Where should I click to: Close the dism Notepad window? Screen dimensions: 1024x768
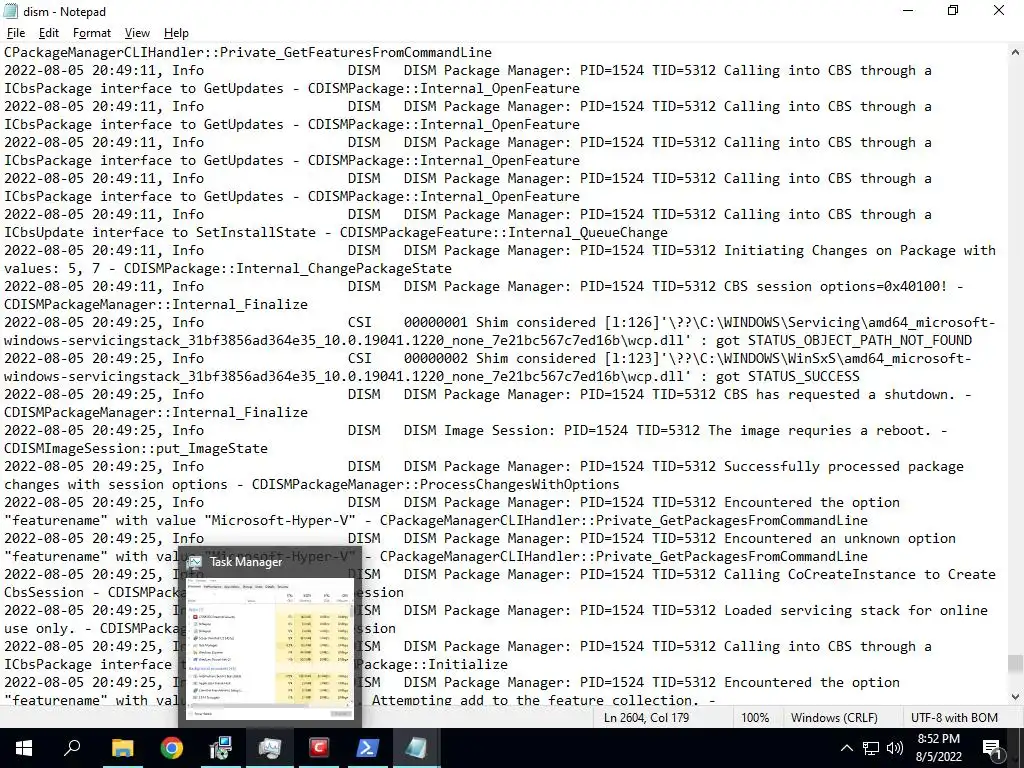[999, 11]
